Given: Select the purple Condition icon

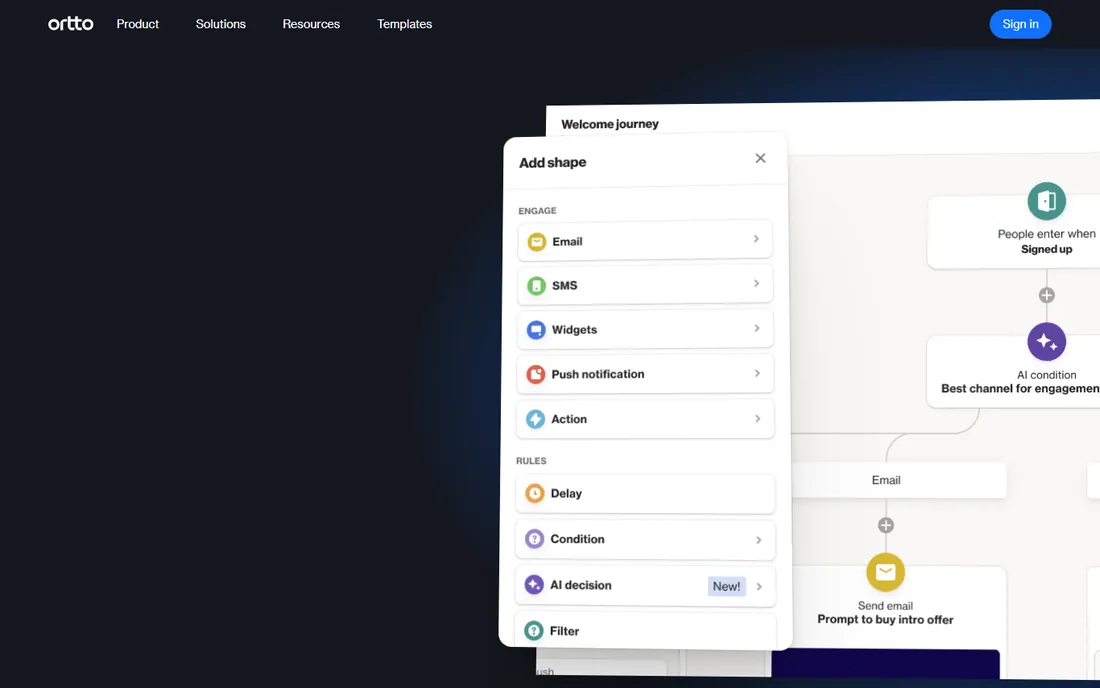Looking at the screenshot, I should point(535,539).
